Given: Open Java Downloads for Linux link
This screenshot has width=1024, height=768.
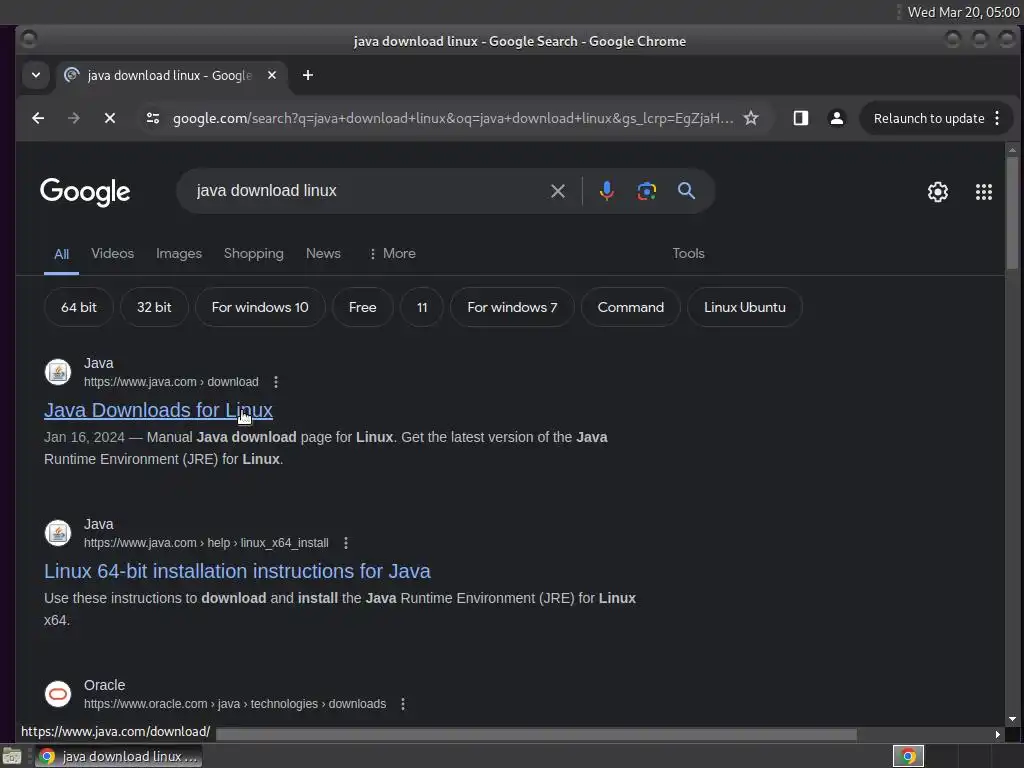Looking at the screenshot, I should 158,410.
